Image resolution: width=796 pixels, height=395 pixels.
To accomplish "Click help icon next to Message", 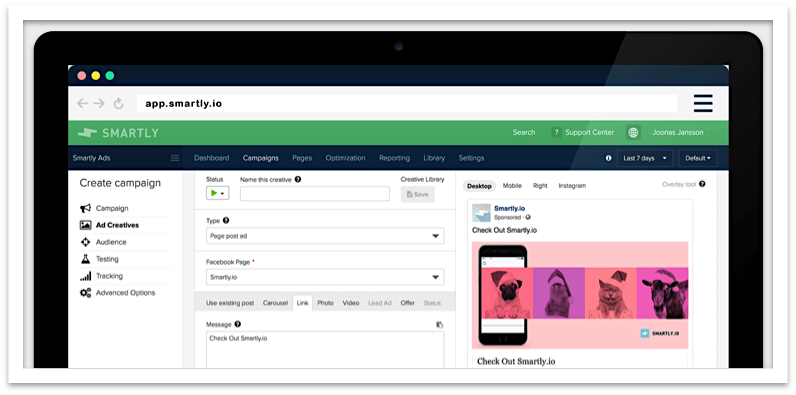I will coord(238,324).
